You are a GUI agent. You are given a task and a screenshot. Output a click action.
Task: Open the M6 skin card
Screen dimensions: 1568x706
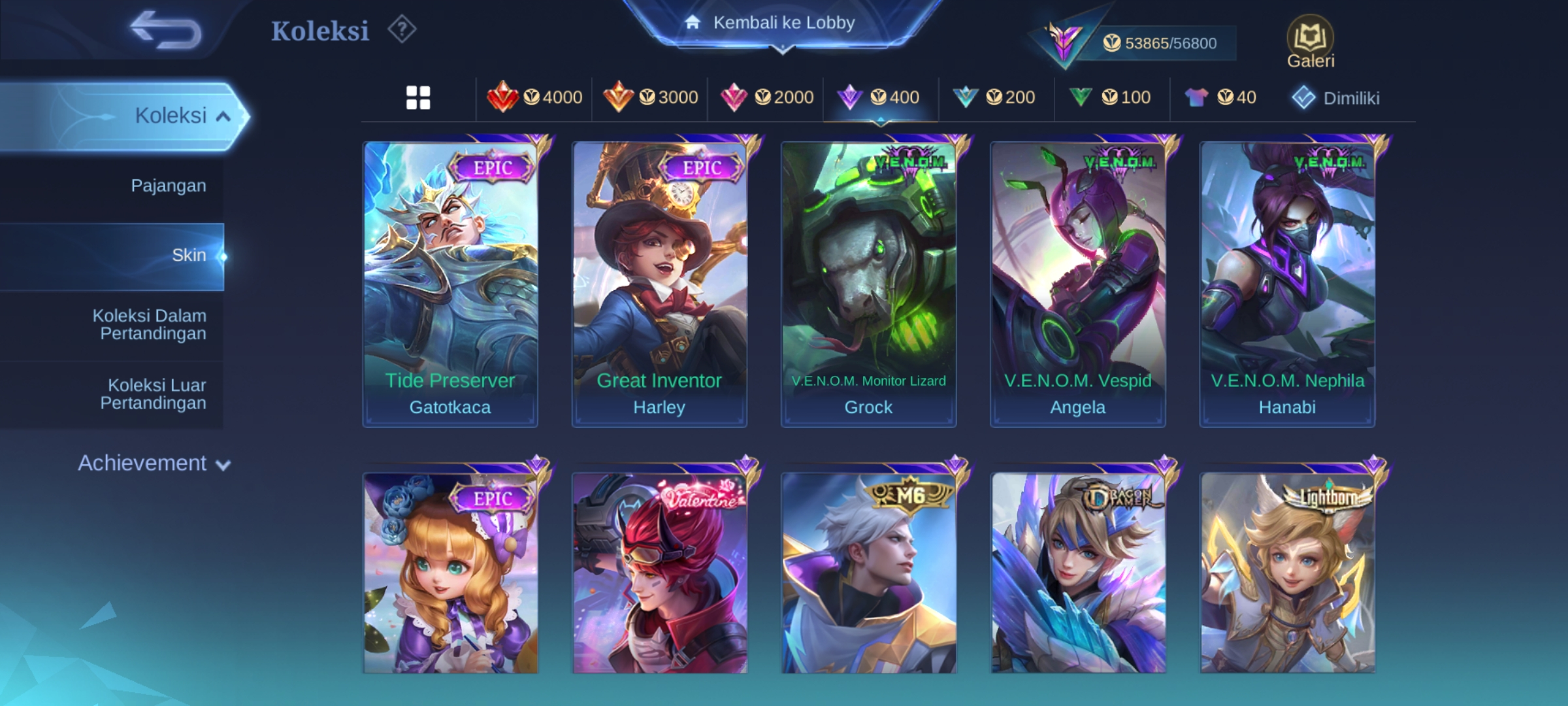tap(868, 572)
